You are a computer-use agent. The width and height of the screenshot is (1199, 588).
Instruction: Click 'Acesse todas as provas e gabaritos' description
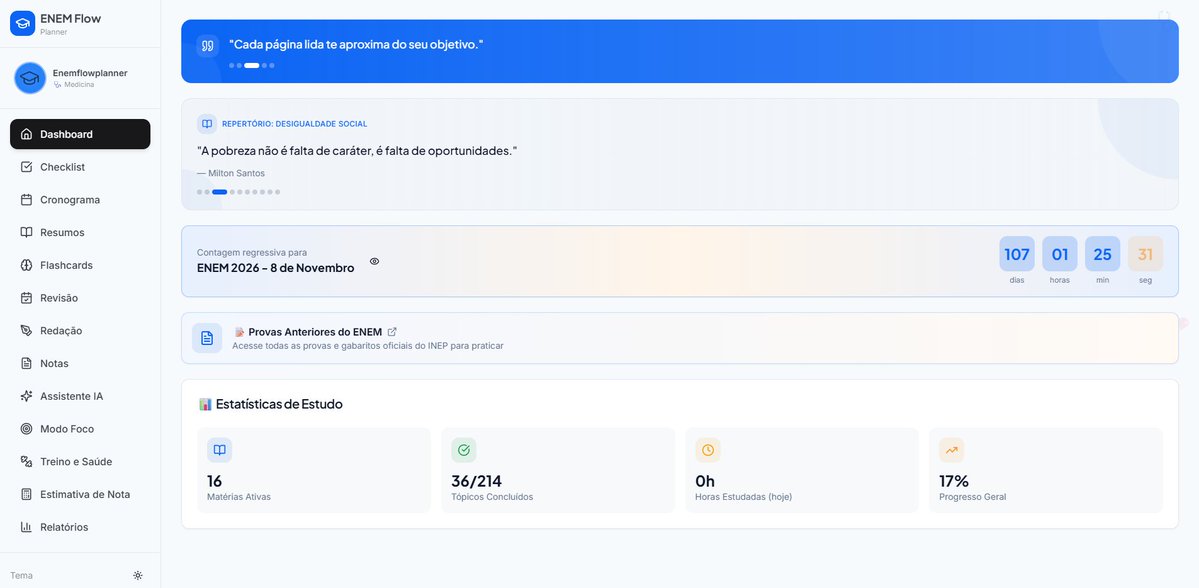(x=368, y=346)
